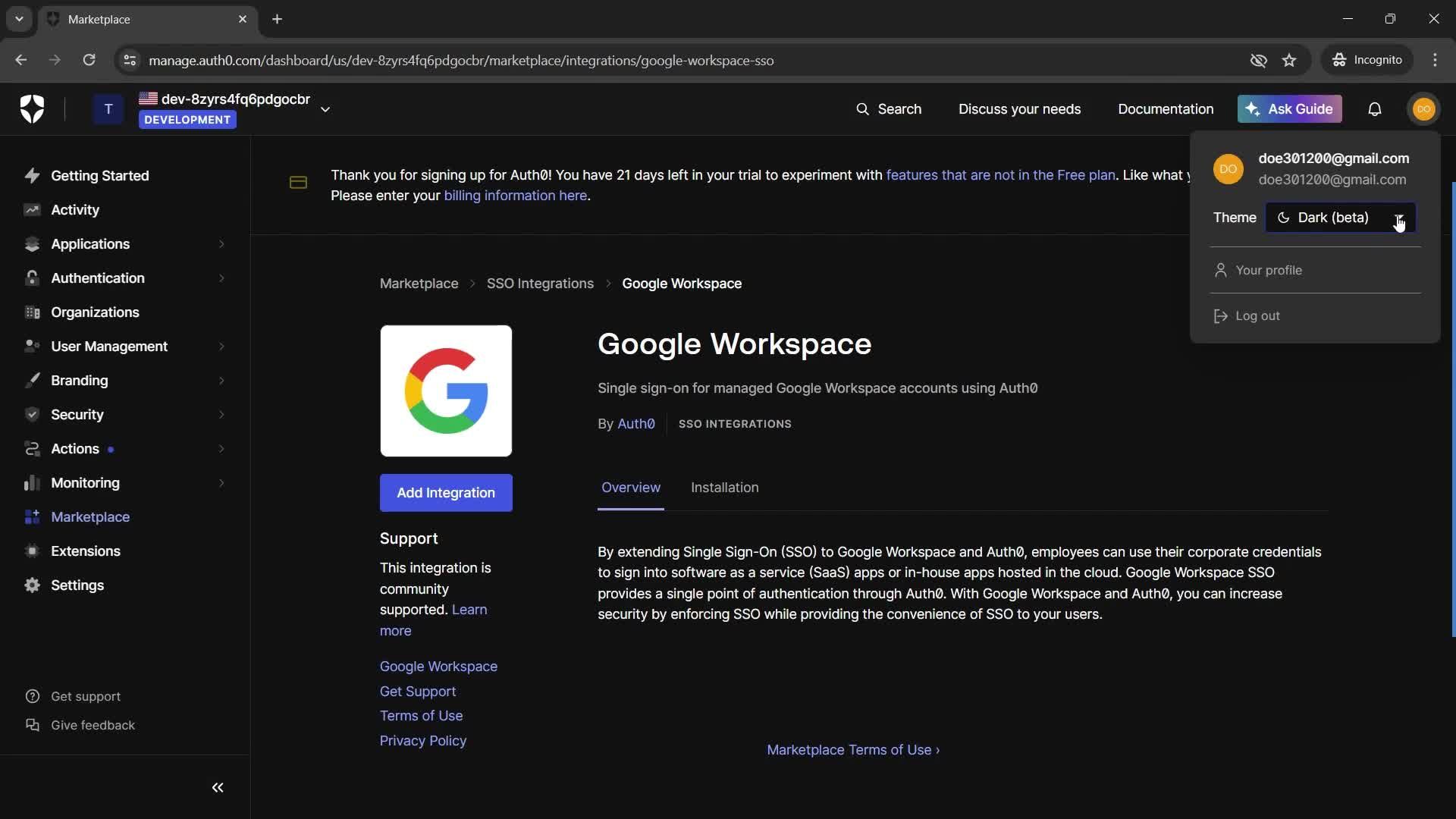
Task: Open the Theme Dark (beta) dropdown
Action: [x=1340, y=218]
